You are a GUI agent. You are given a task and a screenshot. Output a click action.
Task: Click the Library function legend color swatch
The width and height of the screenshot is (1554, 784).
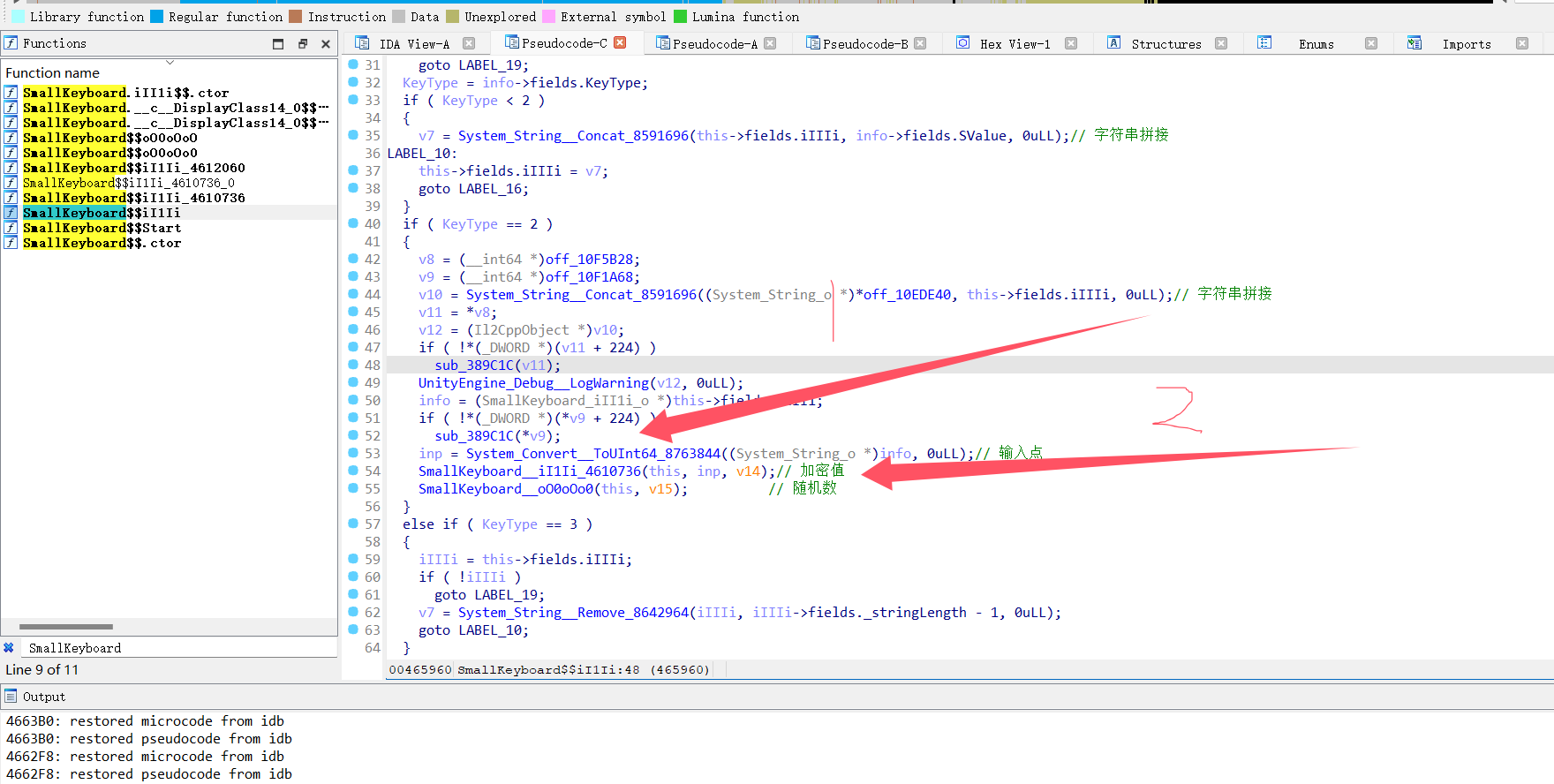(x=18, y=17)
